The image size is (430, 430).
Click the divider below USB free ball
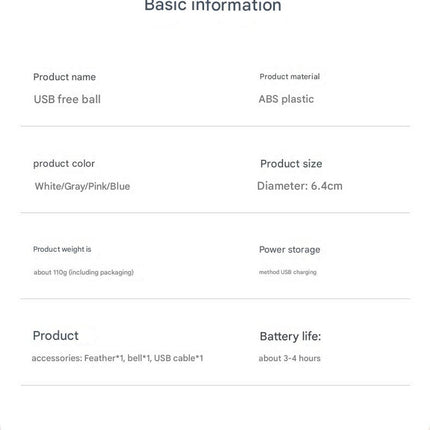pyautogui.click(x=215, y=126)
